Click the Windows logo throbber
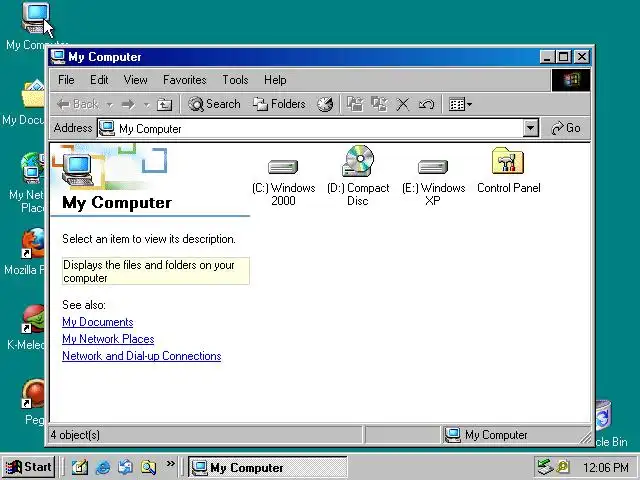The height and width of the screenshot is (480, 640). coord(571,80)
